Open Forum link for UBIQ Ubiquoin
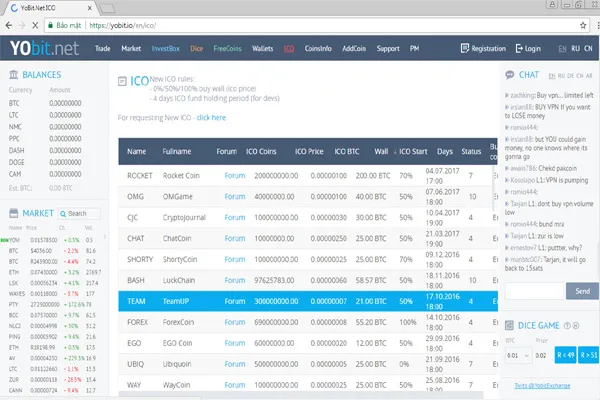This screenshot has width=600, height=400. (x=235, y=364)
